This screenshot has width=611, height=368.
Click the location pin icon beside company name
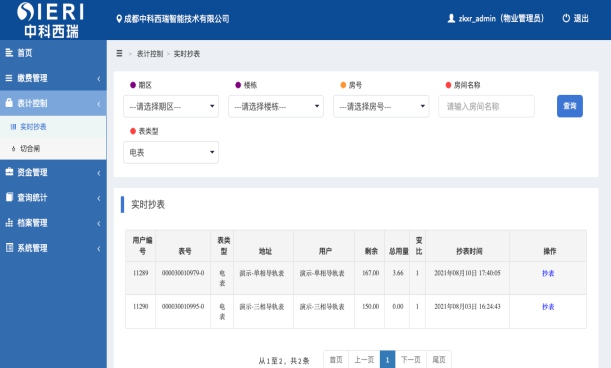tap(119, 19)
